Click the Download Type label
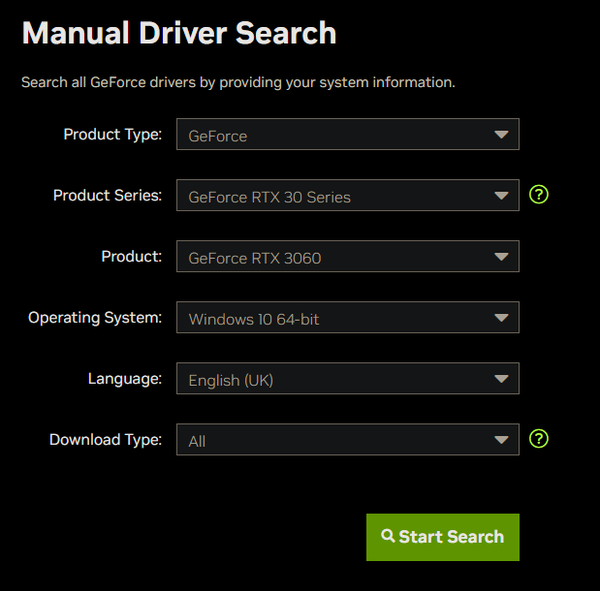Image resolution: width=600 pixels, height=591 pixels. (105, 439)
